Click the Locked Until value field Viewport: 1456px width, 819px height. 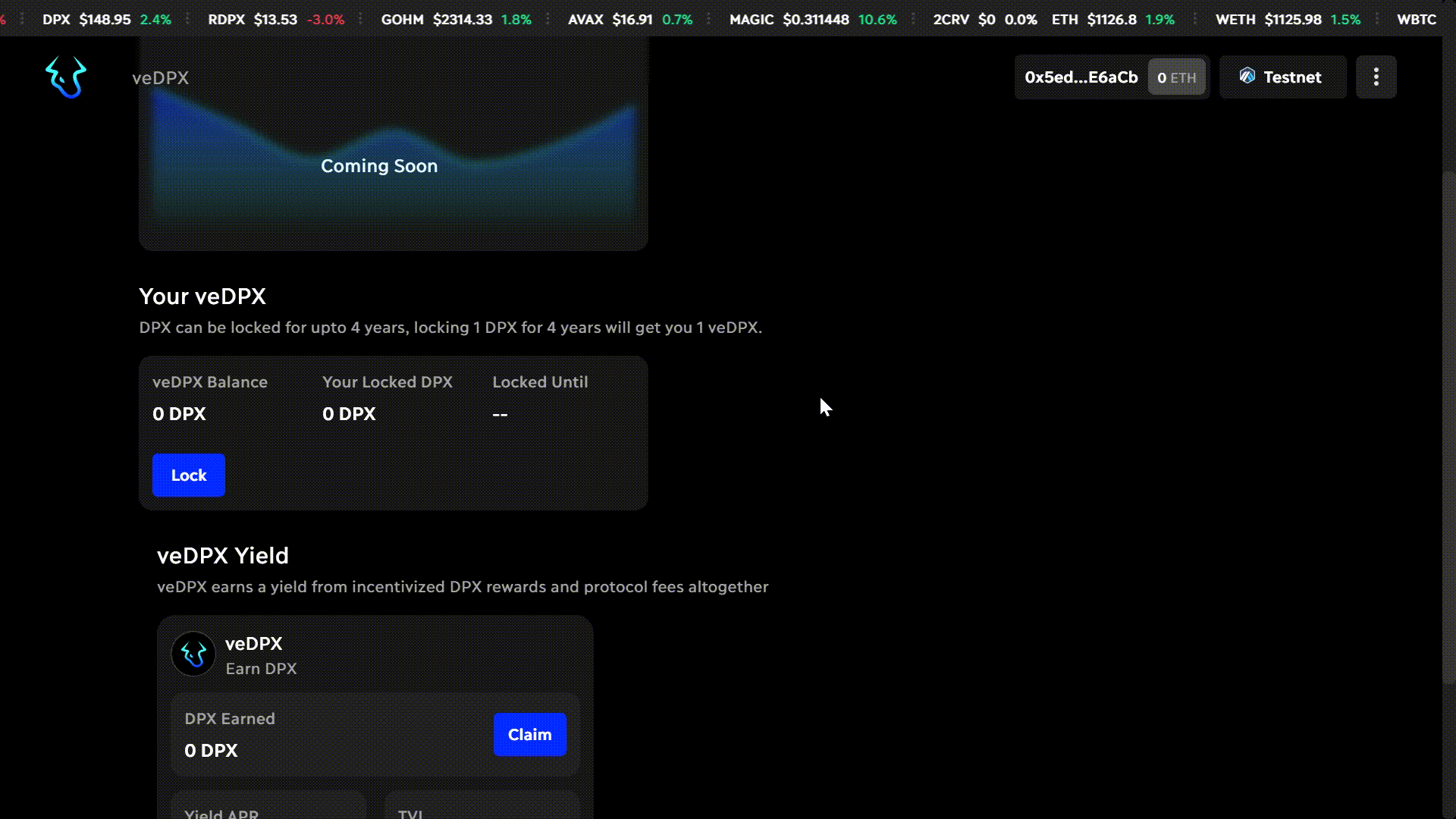click(x=500, y=414)
